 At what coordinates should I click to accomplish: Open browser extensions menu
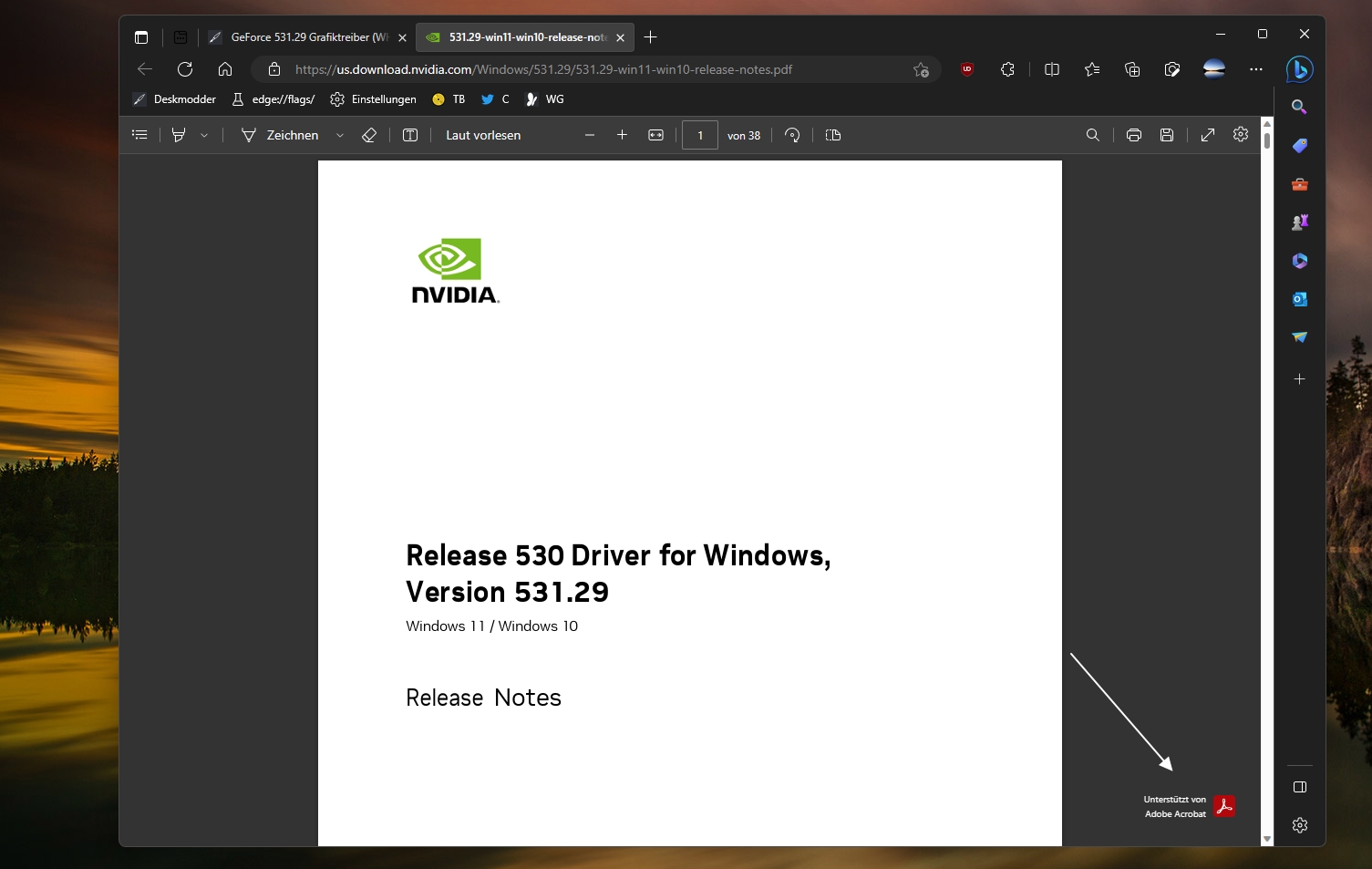coord(1007,69)
